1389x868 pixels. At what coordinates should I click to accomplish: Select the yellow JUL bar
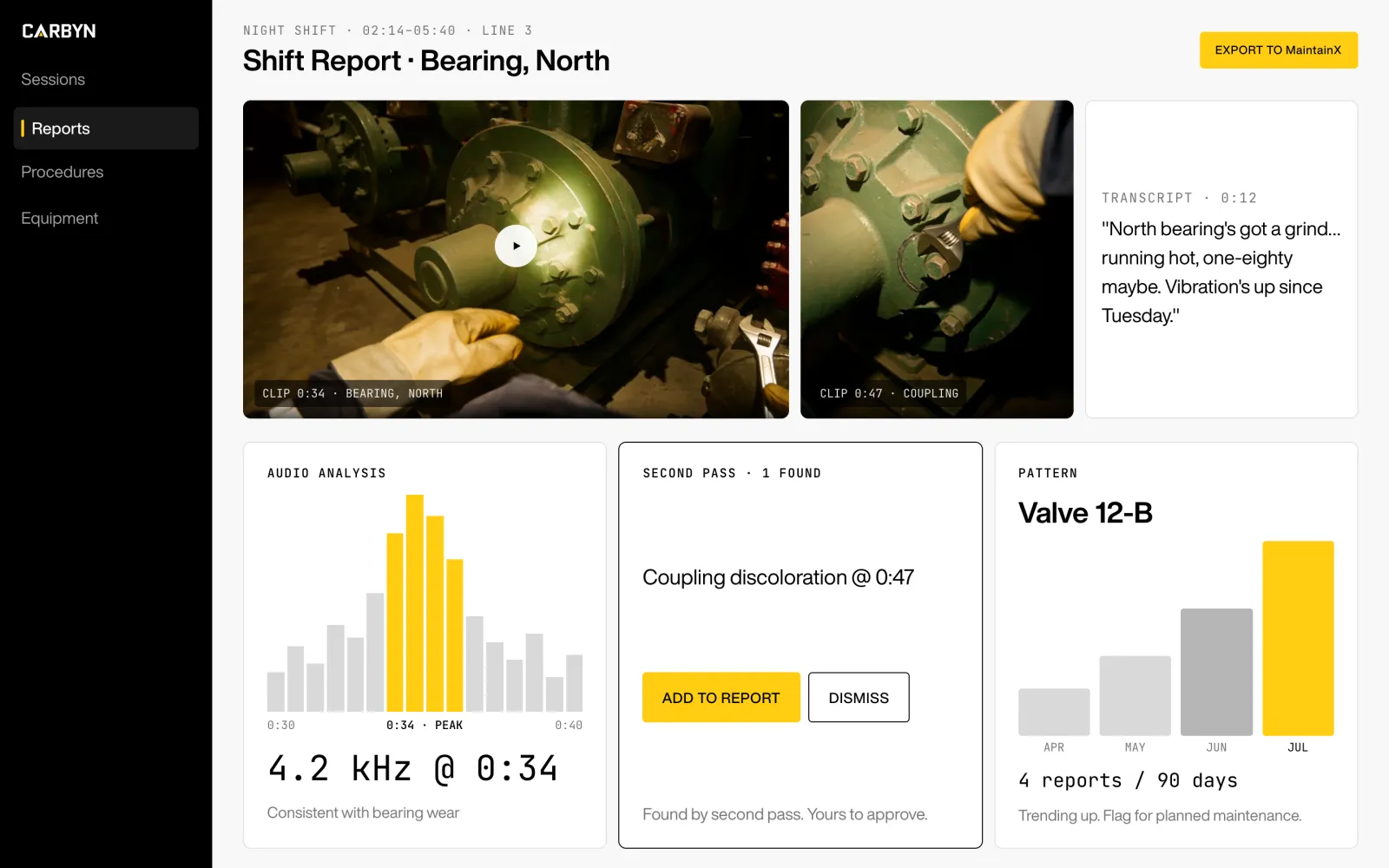(x=1298, y=638)
